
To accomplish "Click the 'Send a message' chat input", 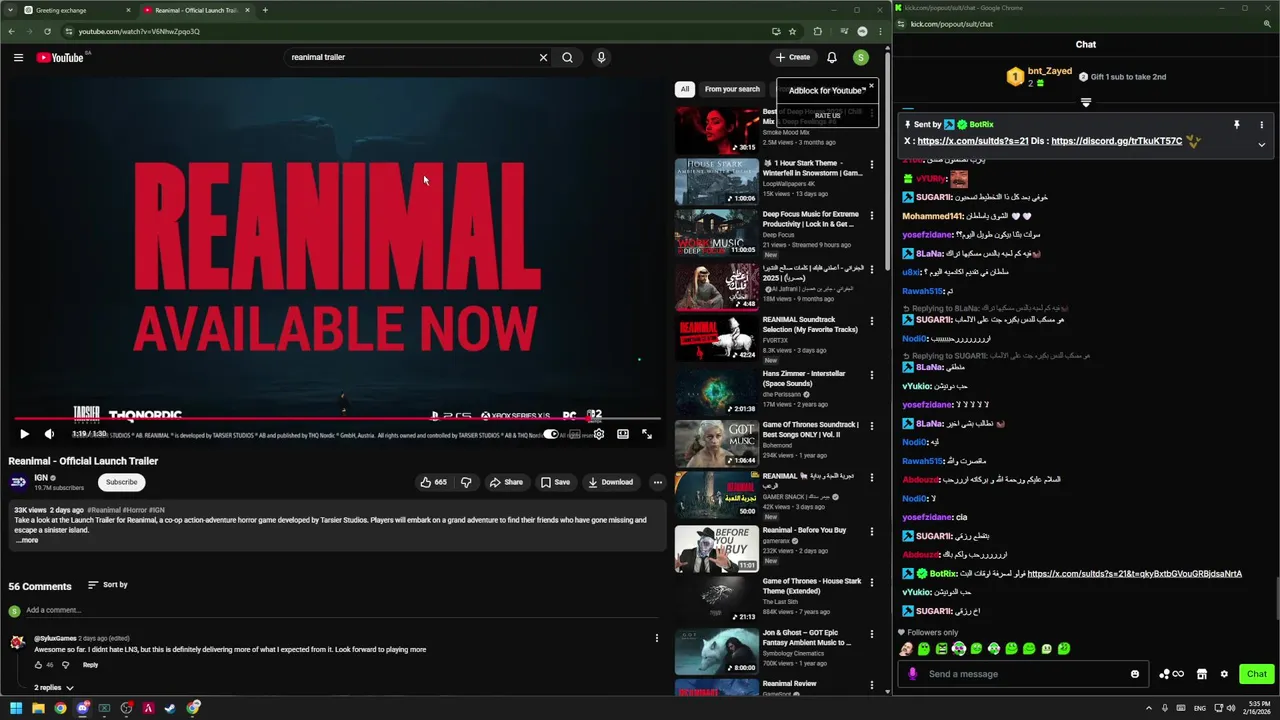I will (1025, 674).
